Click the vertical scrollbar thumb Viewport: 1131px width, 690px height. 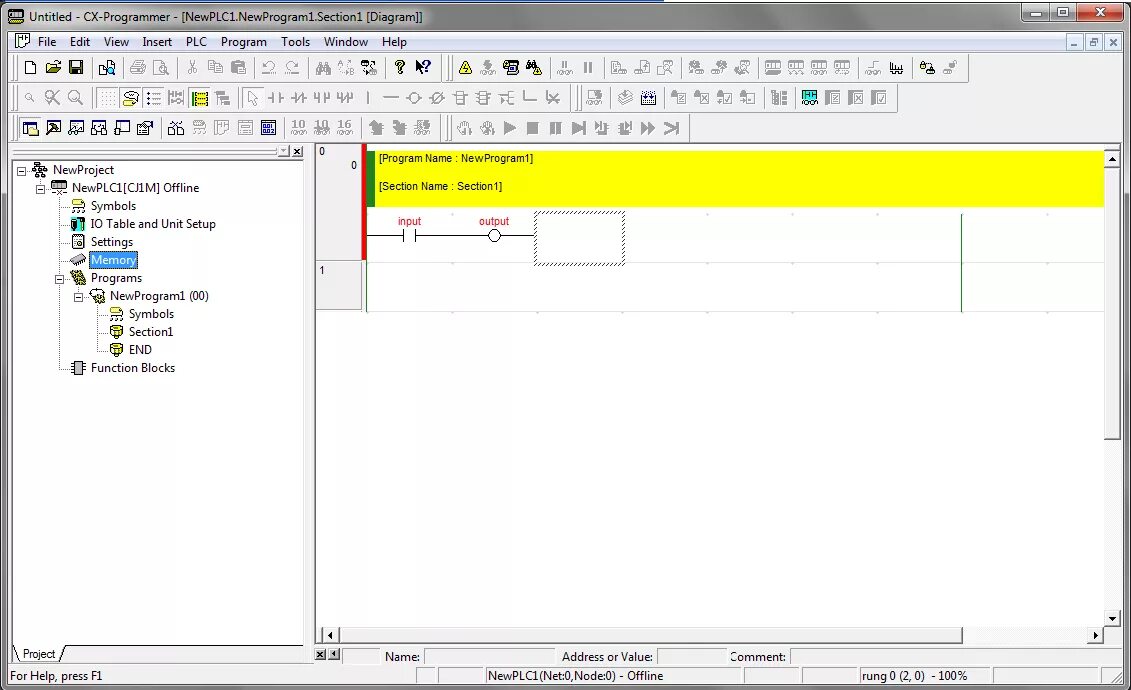click(x=1112, y=302)
